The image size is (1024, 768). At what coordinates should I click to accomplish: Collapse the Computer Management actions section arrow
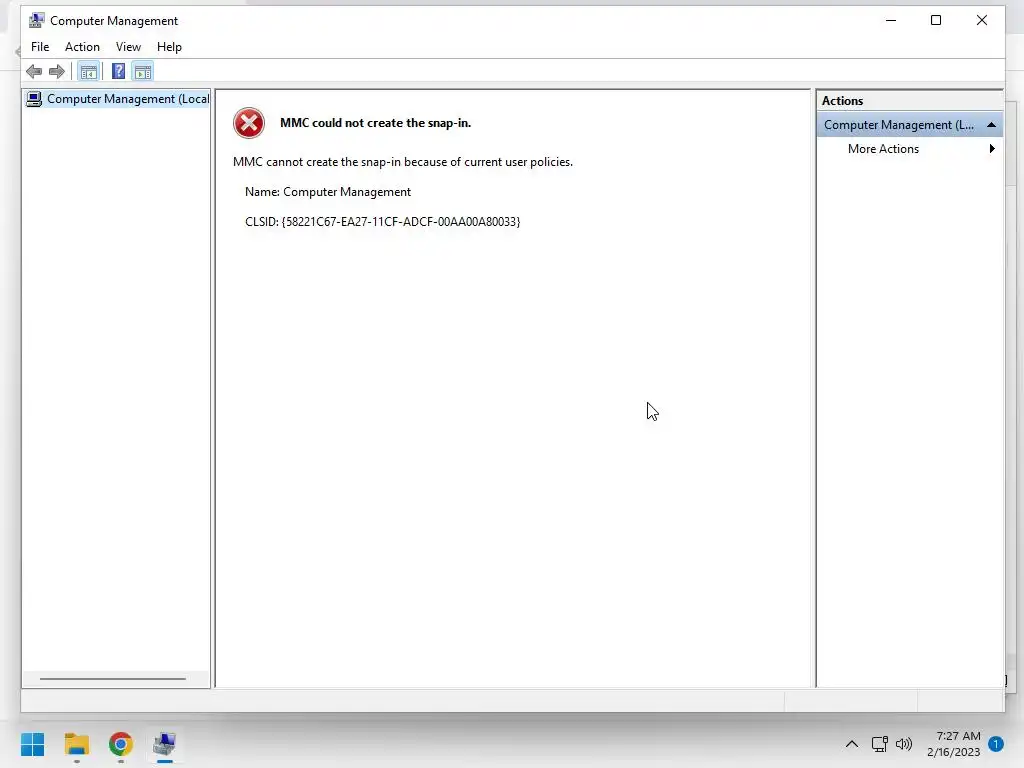click(991, 125)
